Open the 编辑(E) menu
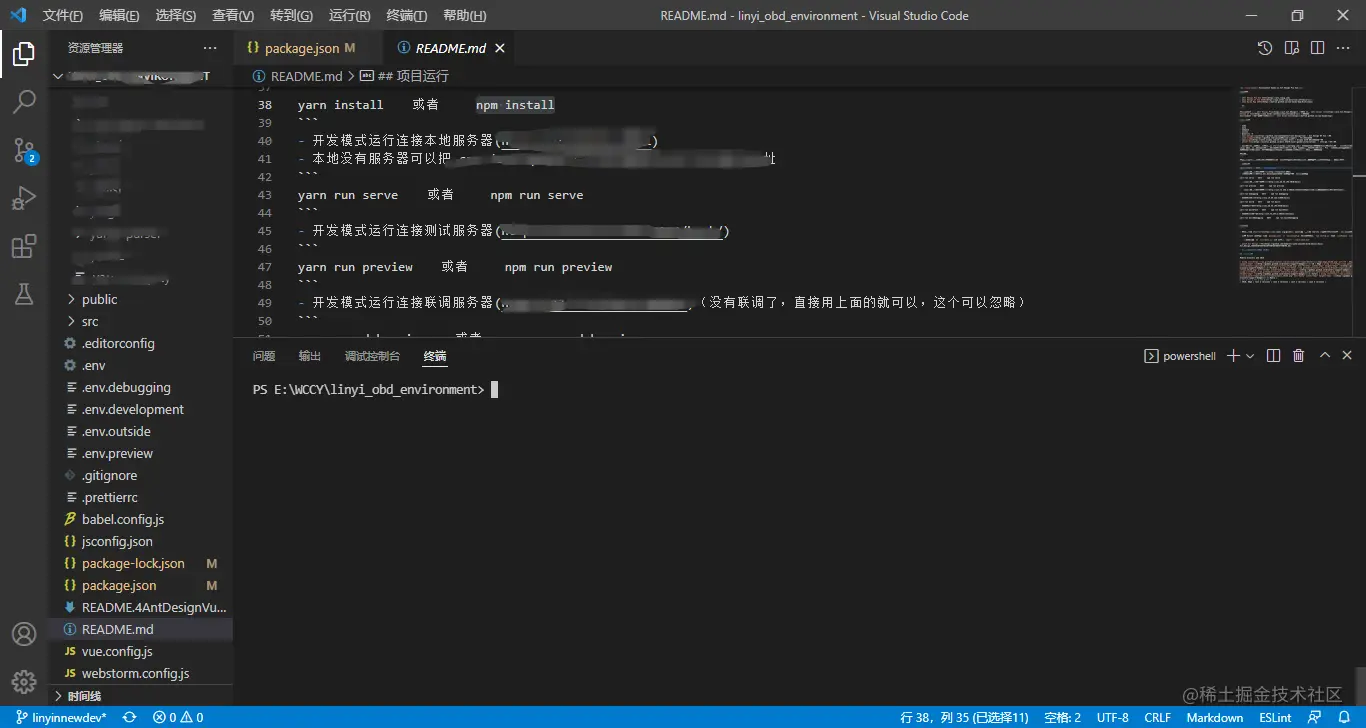The width and height of the screenshot is (1366, 728). tap(119, 15)
